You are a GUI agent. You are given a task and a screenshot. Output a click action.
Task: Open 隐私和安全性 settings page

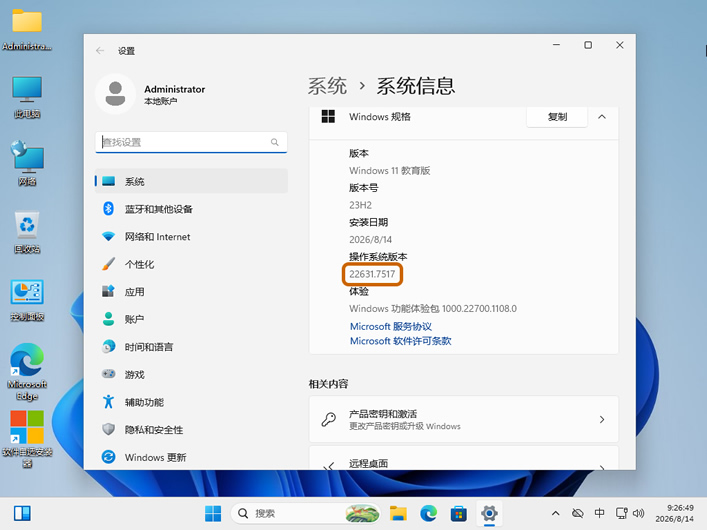pos(191,429)
